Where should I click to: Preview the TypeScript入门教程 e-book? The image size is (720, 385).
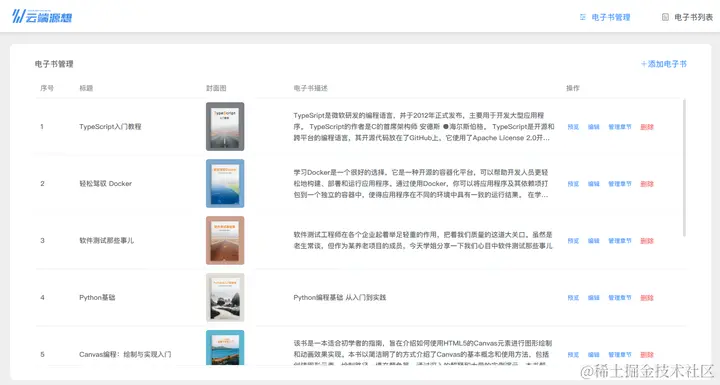point(573,127)
